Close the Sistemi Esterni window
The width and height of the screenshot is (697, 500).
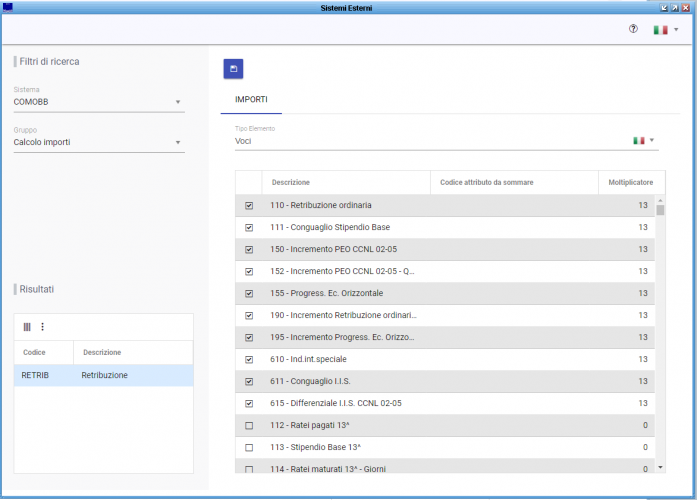(686, 8)
